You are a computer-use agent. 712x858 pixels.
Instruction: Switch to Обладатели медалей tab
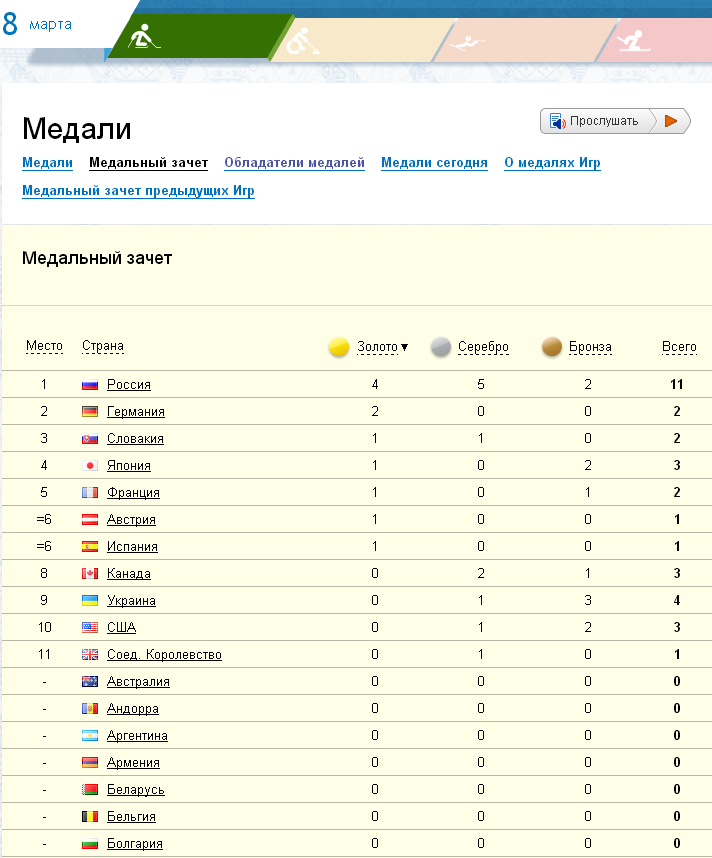294,163
